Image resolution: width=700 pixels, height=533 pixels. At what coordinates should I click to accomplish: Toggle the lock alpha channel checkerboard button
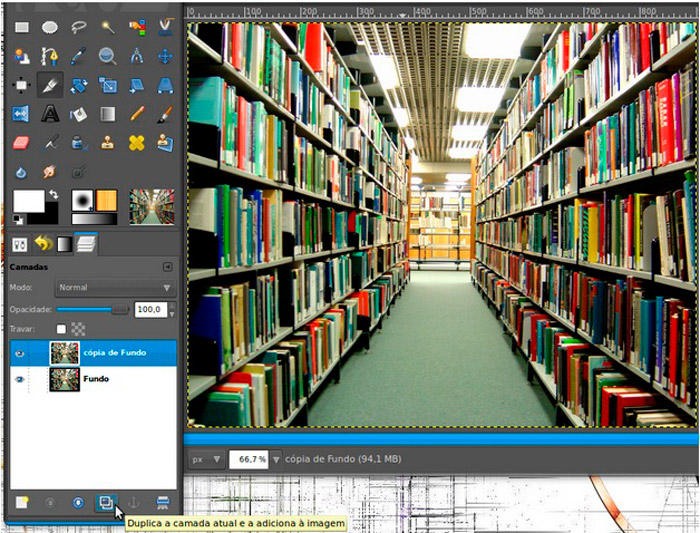tap(79, 329)
